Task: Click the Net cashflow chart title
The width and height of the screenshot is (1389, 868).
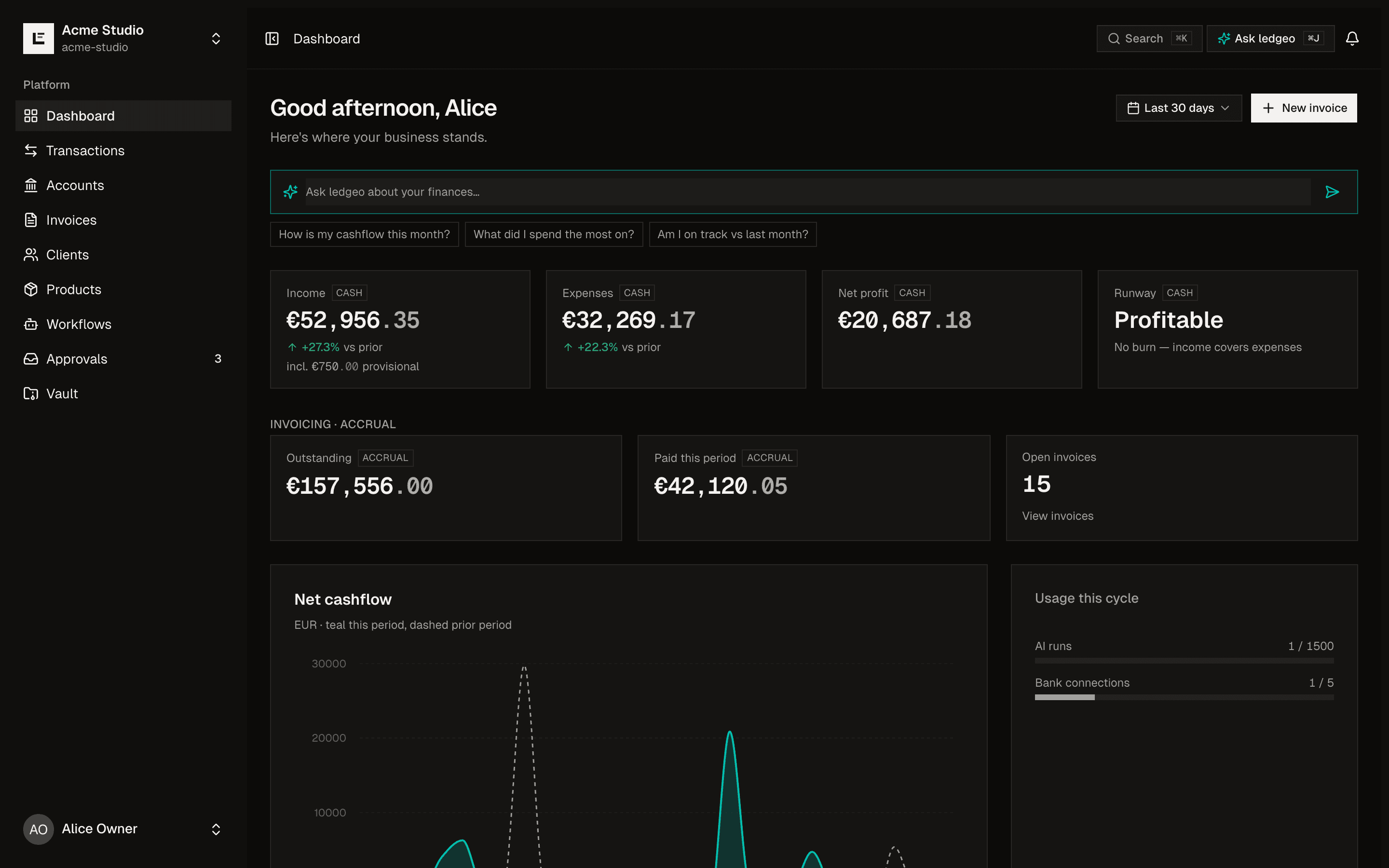Action: [x=343, y=599]
